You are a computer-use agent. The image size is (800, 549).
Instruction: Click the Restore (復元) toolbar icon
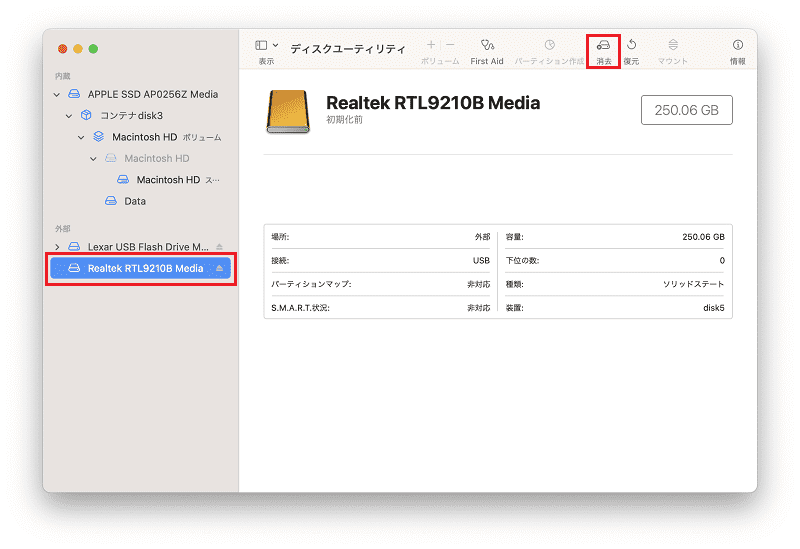631,45
